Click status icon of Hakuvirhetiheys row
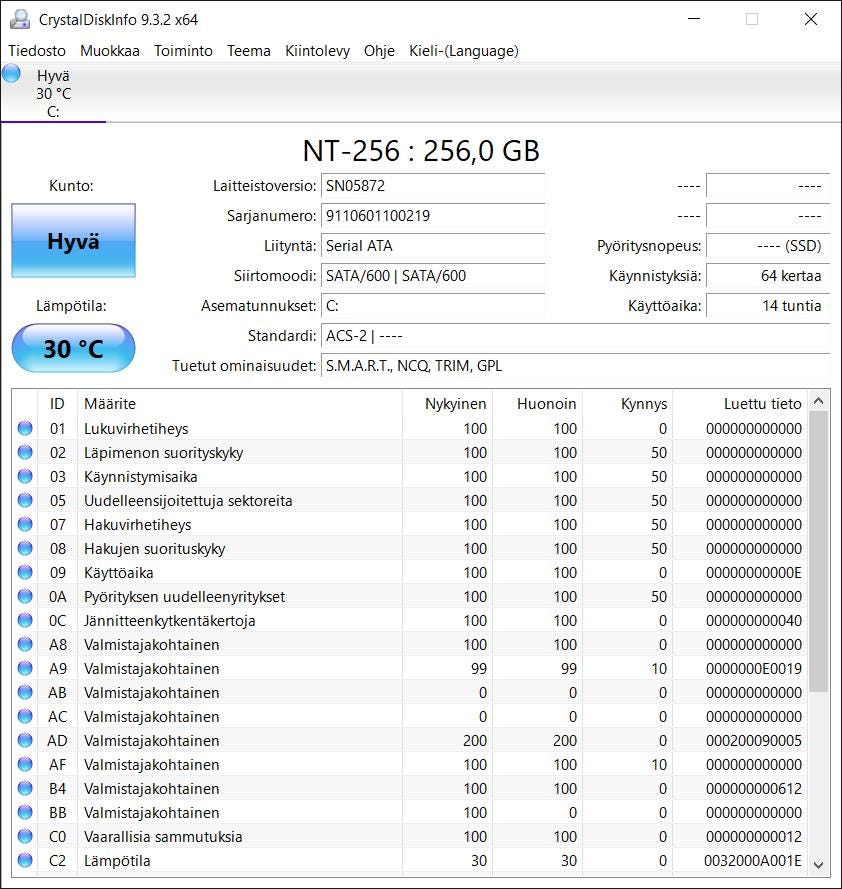This screenshot has width=842, height=889. point(25,525)
